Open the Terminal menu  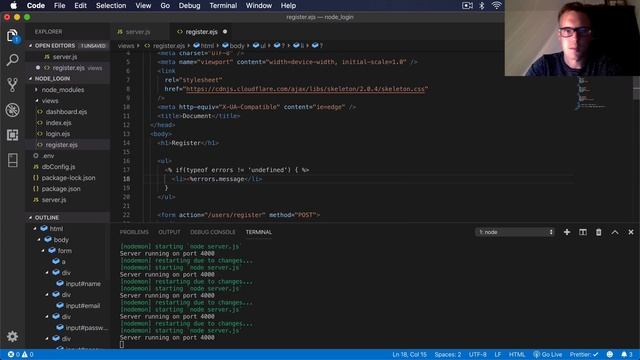[223, 5]
